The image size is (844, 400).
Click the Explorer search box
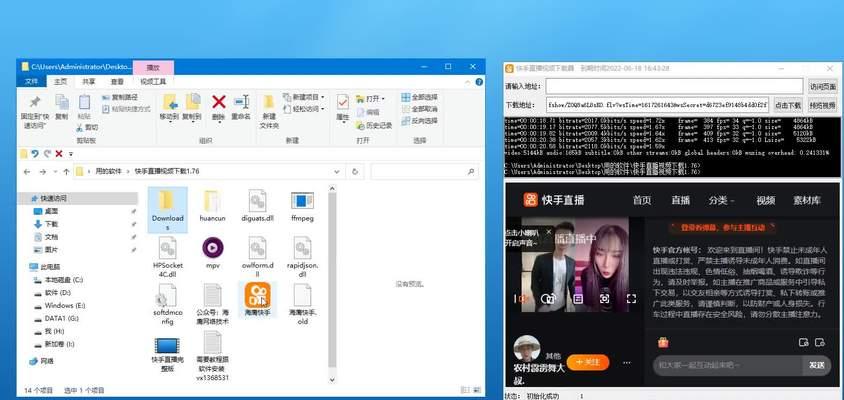[424, 172]
